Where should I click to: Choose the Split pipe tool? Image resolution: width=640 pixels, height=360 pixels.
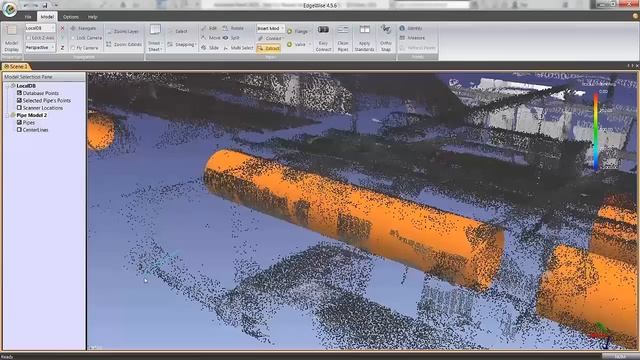click(231, 38)
